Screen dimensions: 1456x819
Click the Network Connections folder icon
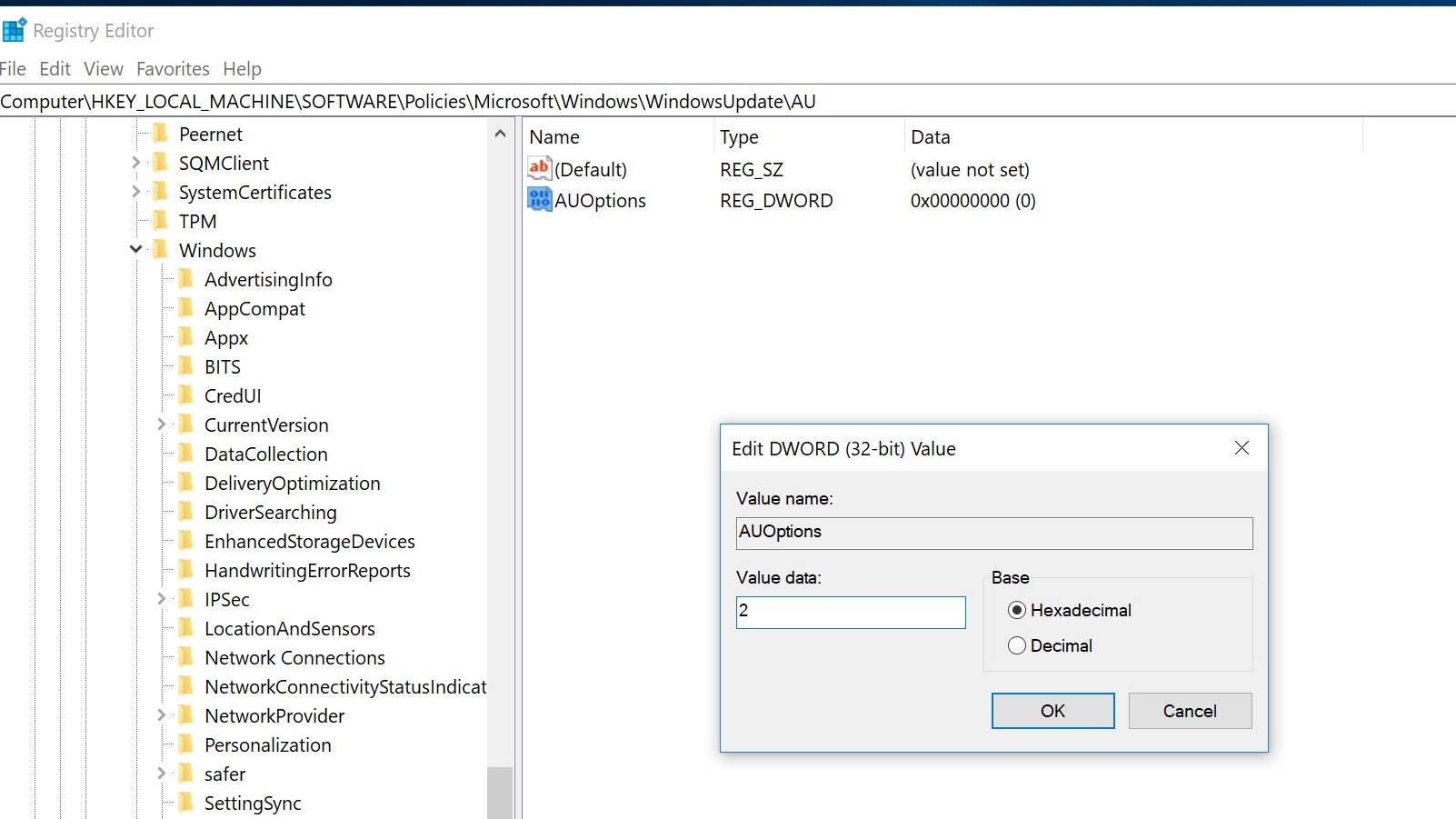click(186, 657)
